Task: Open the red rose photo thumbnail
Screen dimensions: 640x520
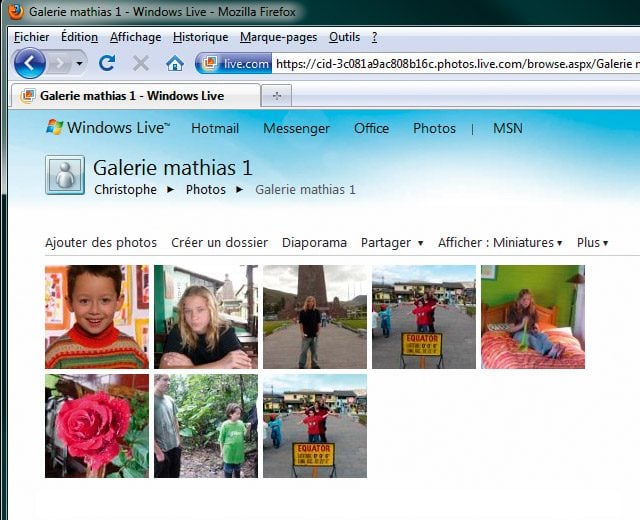Action: point(97,426)
